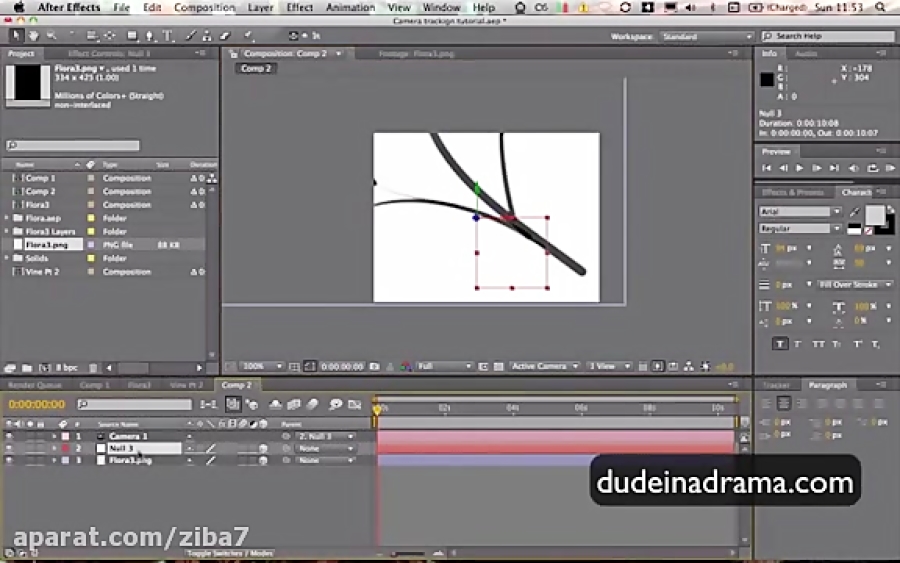This screenshot has width=900, height=563.
Task: Open the 1 View layout dropdown
Action: 609,366
